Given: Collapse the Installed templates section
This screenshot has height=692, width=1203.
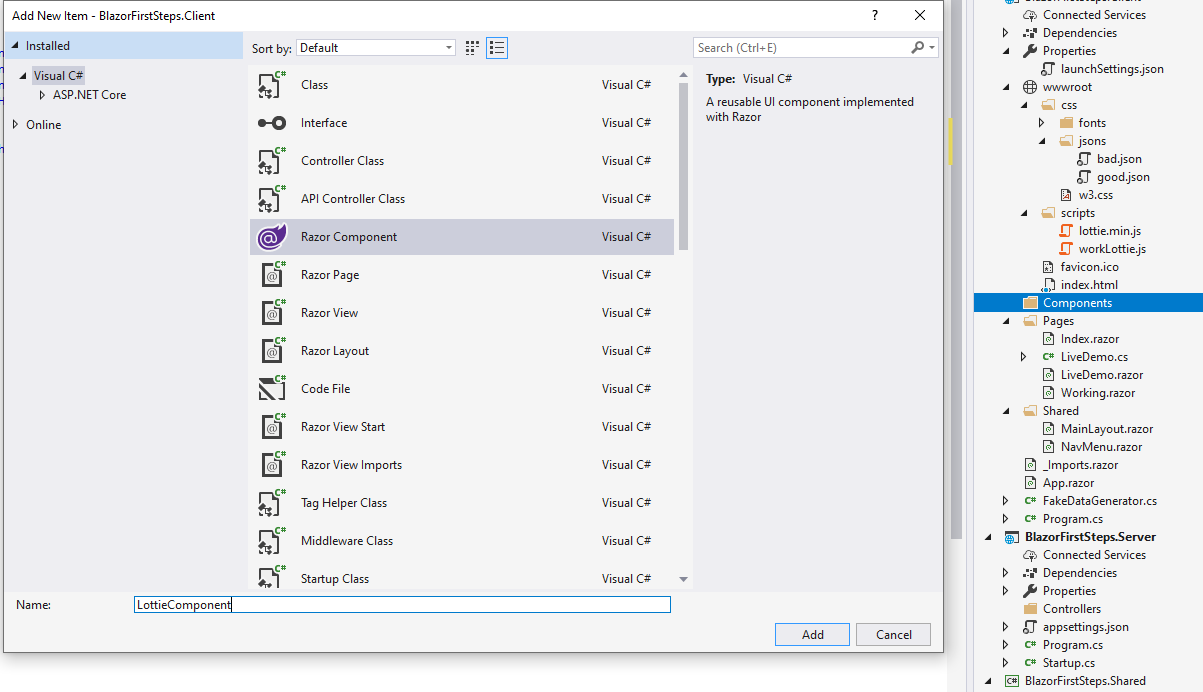Looking at the screenshot, I should 15,46.
